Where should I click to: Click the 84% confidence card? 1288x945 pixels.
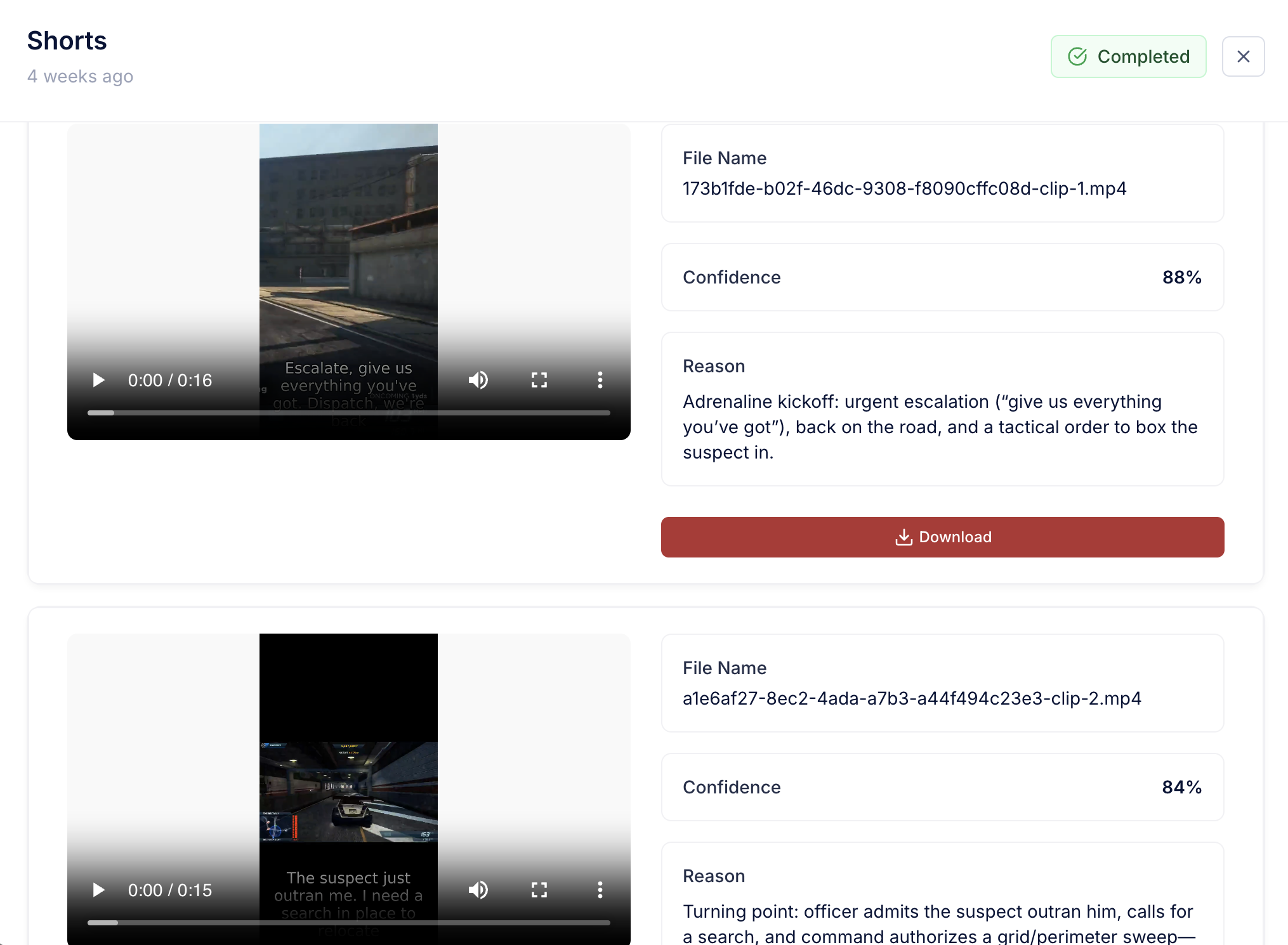(942, 787)
